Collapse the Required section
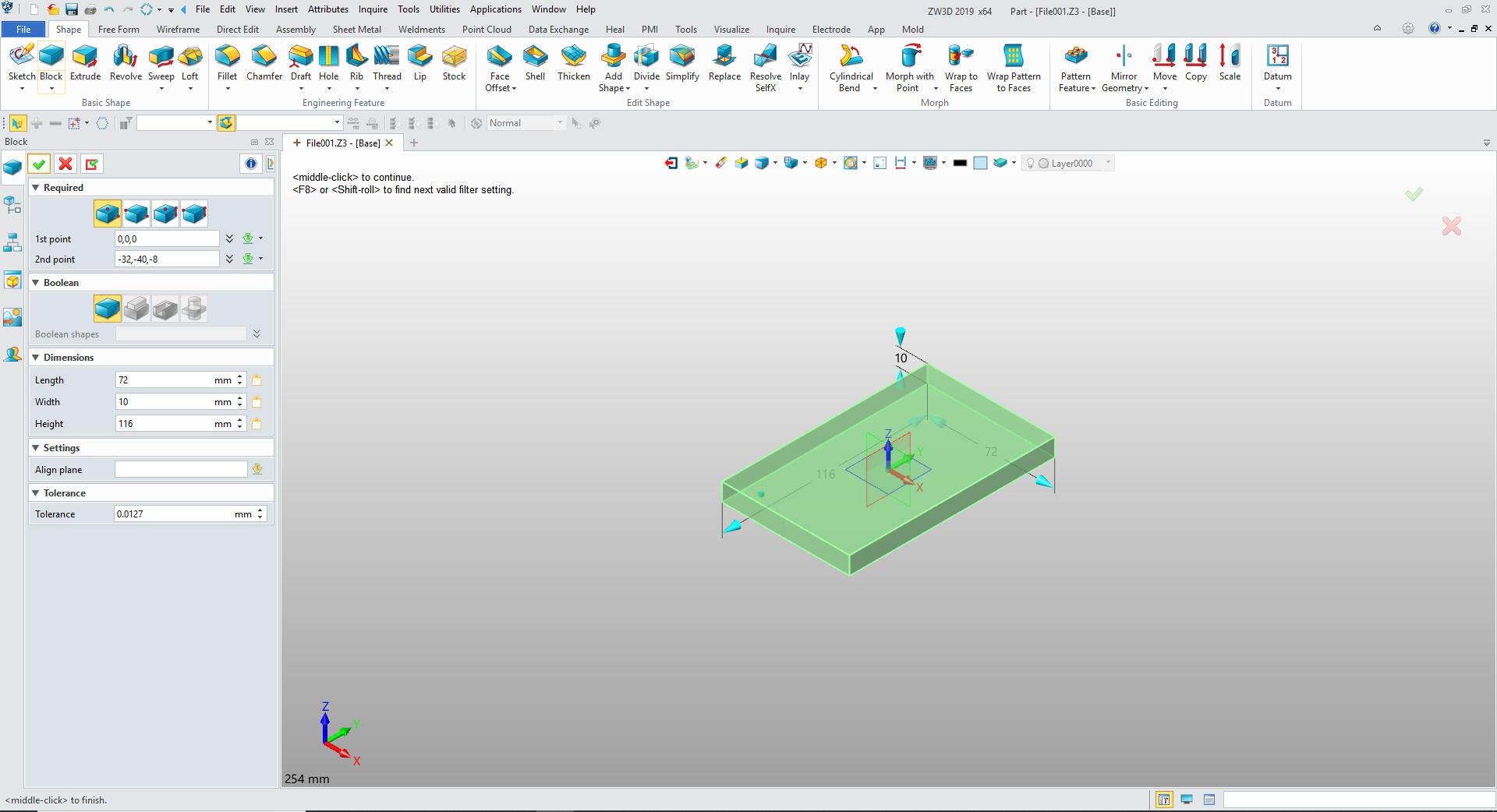The height and width of the screenshot is (812, 1497). click(x=35, y=188)
